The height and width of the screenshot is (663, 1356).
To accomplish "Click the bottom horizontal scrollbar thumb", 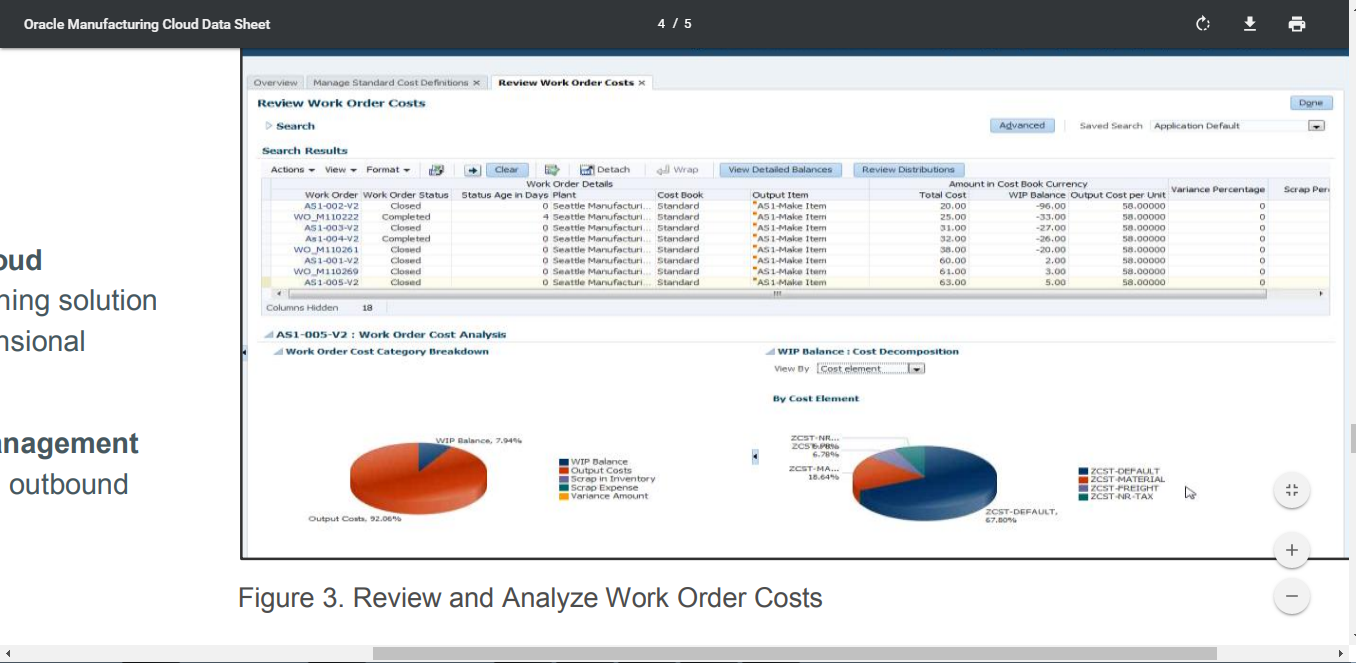I will tap(794, 653).
